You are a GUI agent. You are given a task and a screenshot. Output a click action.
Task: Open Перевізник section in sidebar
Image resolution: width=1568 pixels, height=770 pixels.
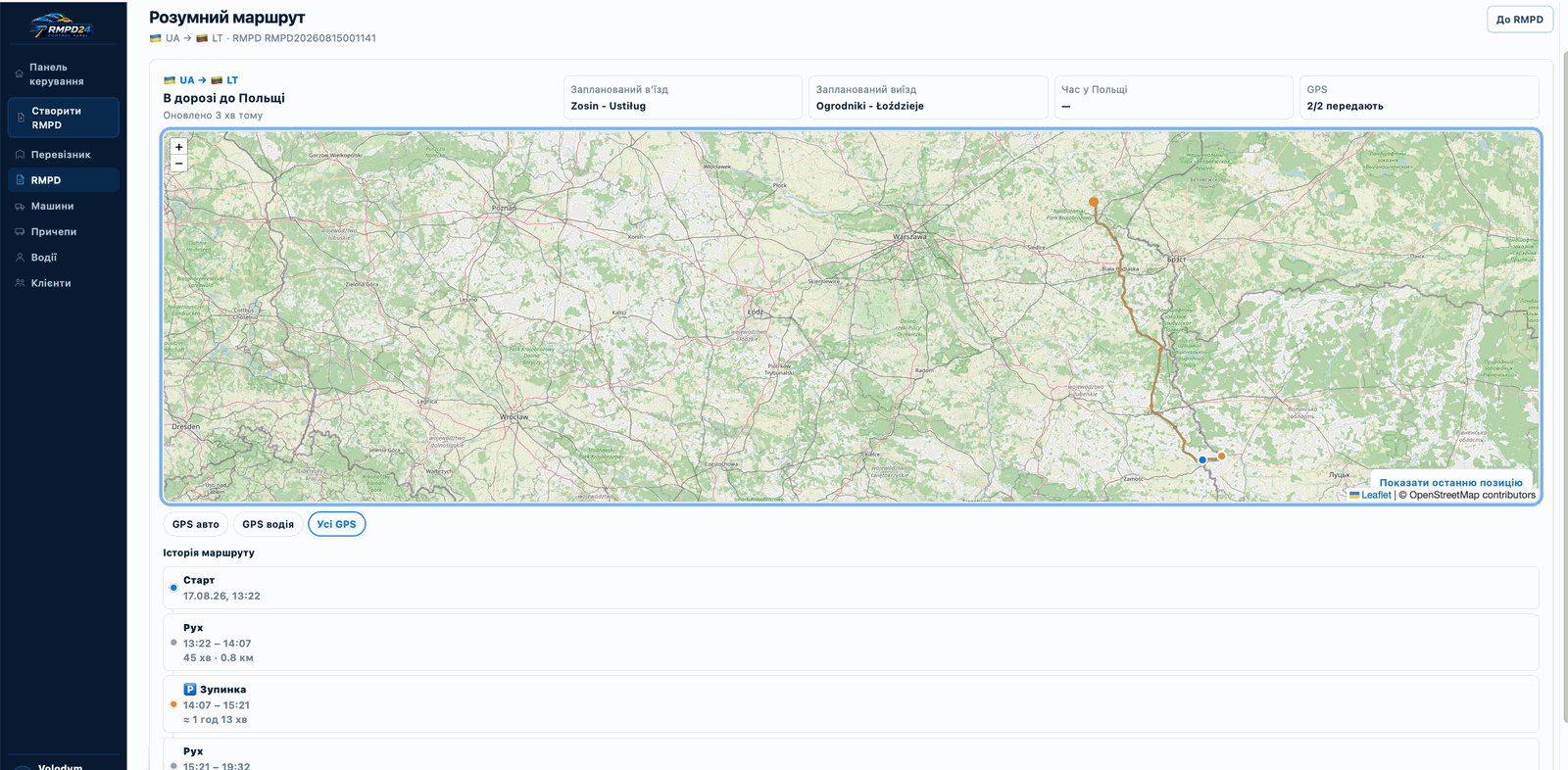pos(63,155)
